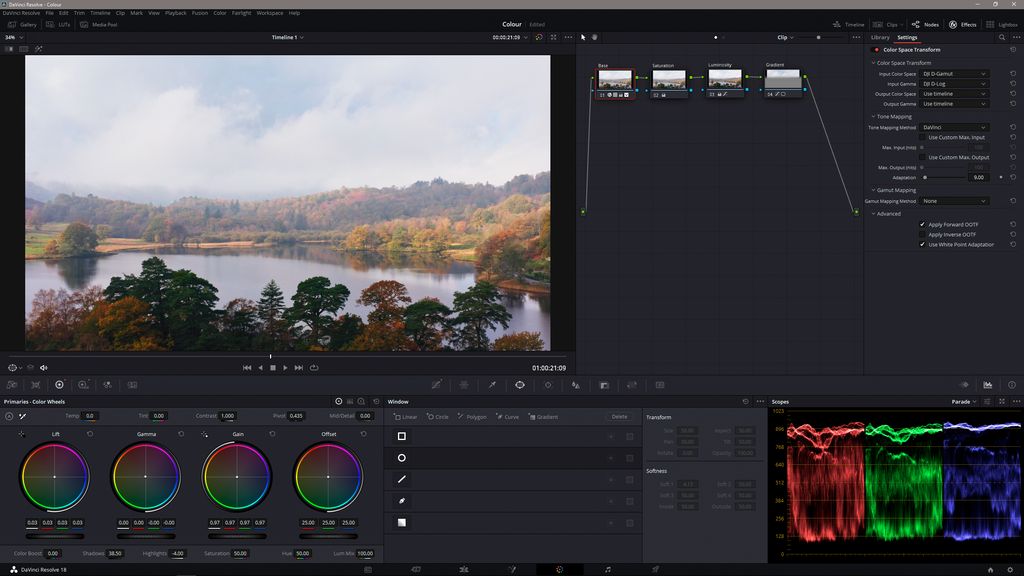
Task: Select the Gradient window button
Action: tap(543, 417)
